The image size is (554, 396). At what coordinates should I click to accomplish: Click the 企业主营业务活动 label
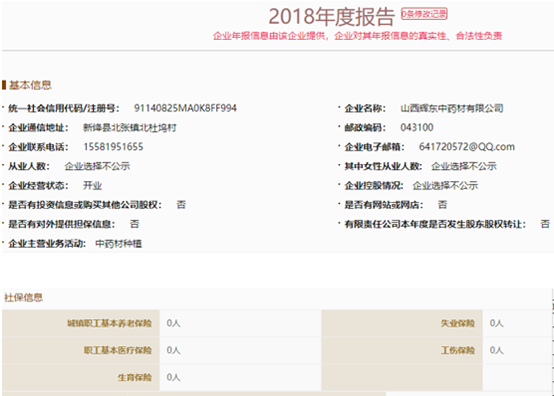[x=47, y=243]
